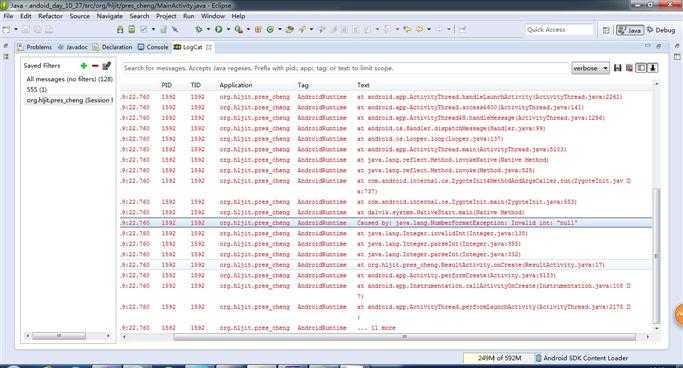Open the Project menu
The height and width of the screenshot is (368, 683).
point(166,16)
